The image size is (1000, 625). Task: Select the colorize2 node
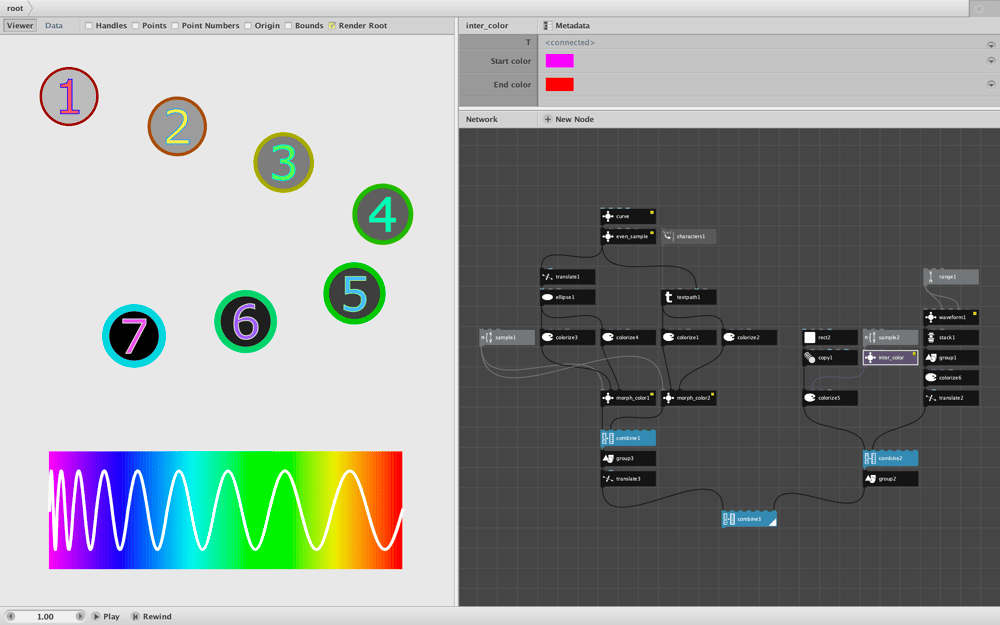click(x=749, y=337)
